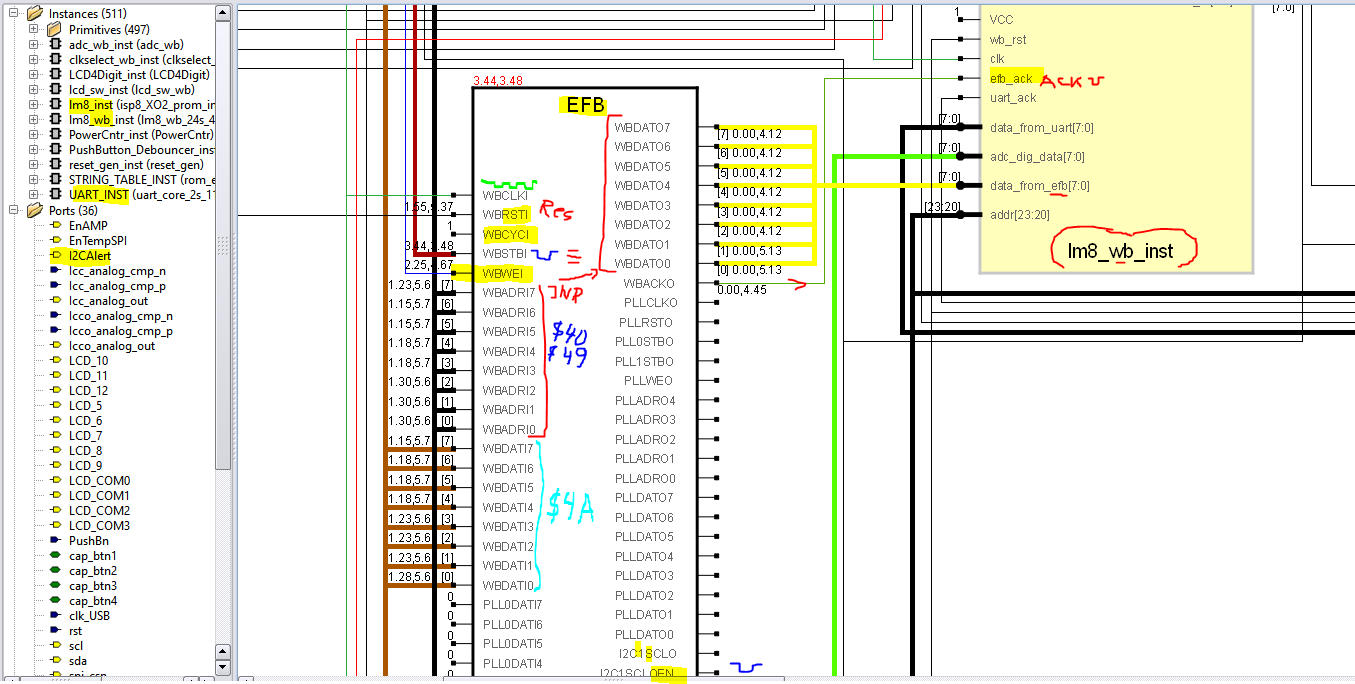Click the tree scrollbar top up arrow
The width and height of the screenshot is (1355, 684).
pyautogui.click(x=223, y=12)
